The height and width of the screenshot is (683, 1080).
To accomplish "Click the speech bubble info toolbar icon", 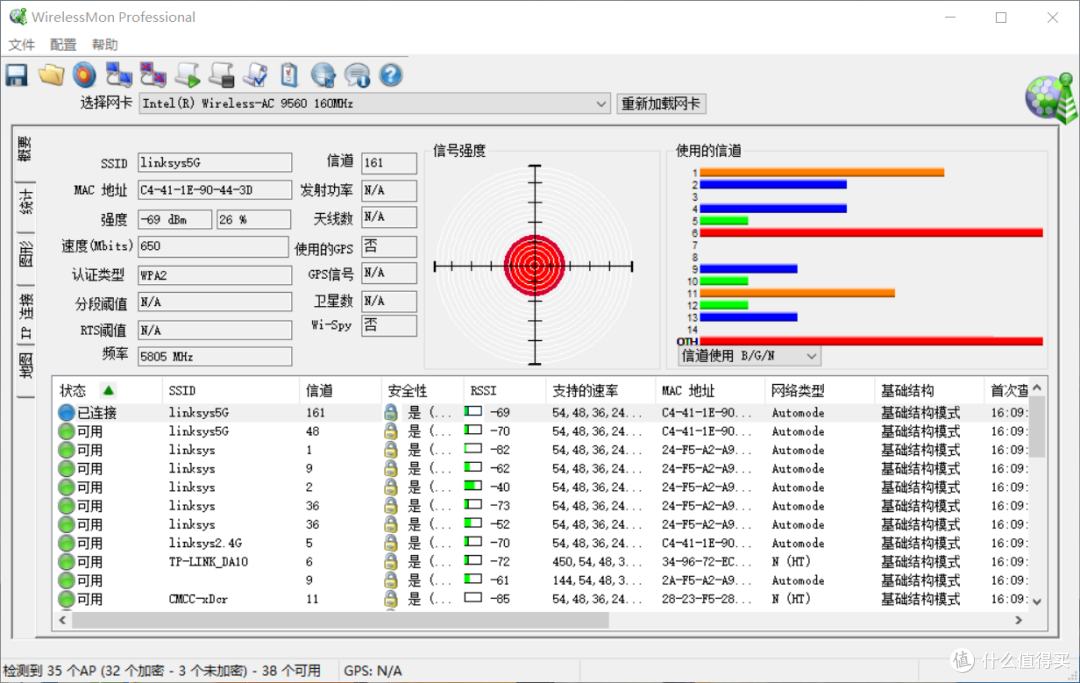I will click(357, 75).
